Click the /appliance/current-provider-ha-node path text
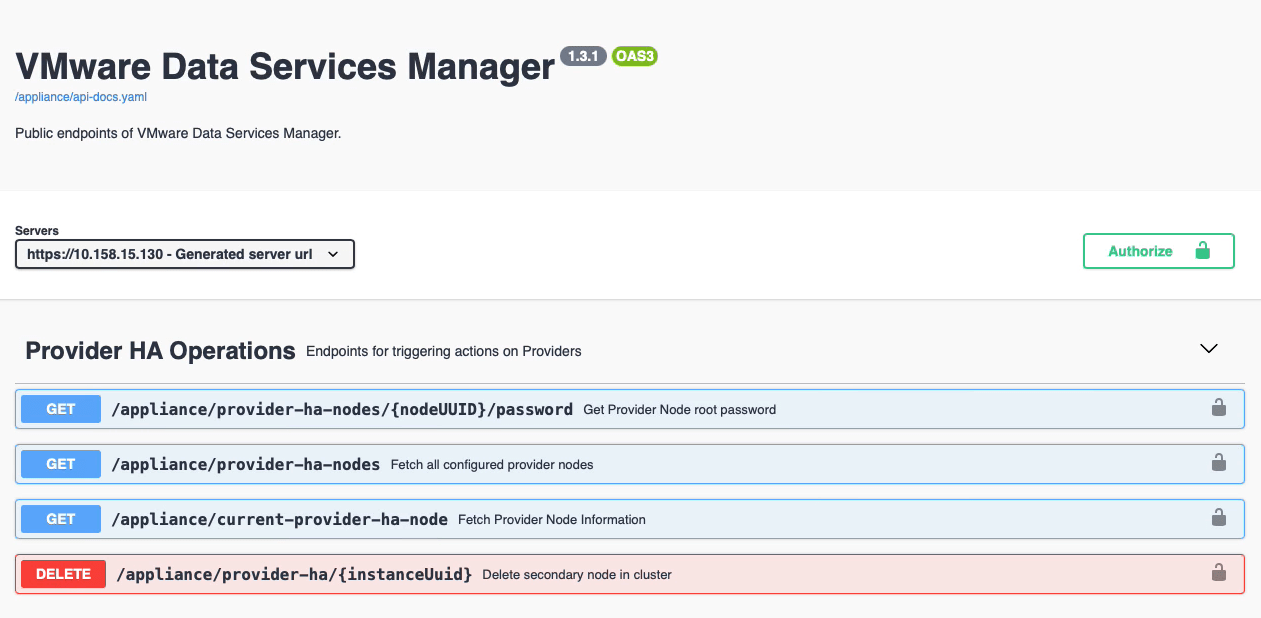 279,519
